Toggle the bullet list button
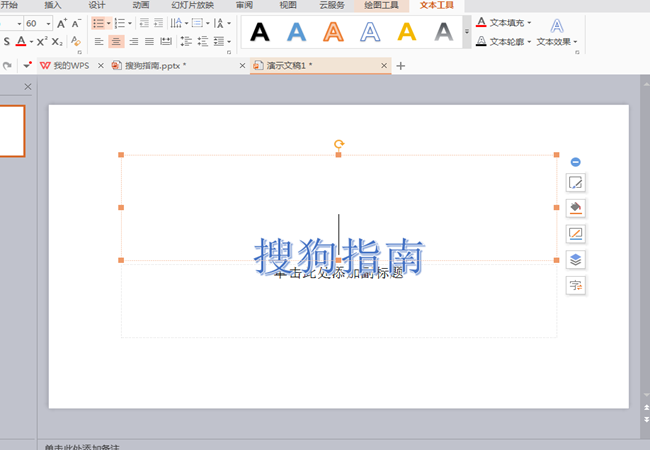650x450 pixels. coord(98,23)
